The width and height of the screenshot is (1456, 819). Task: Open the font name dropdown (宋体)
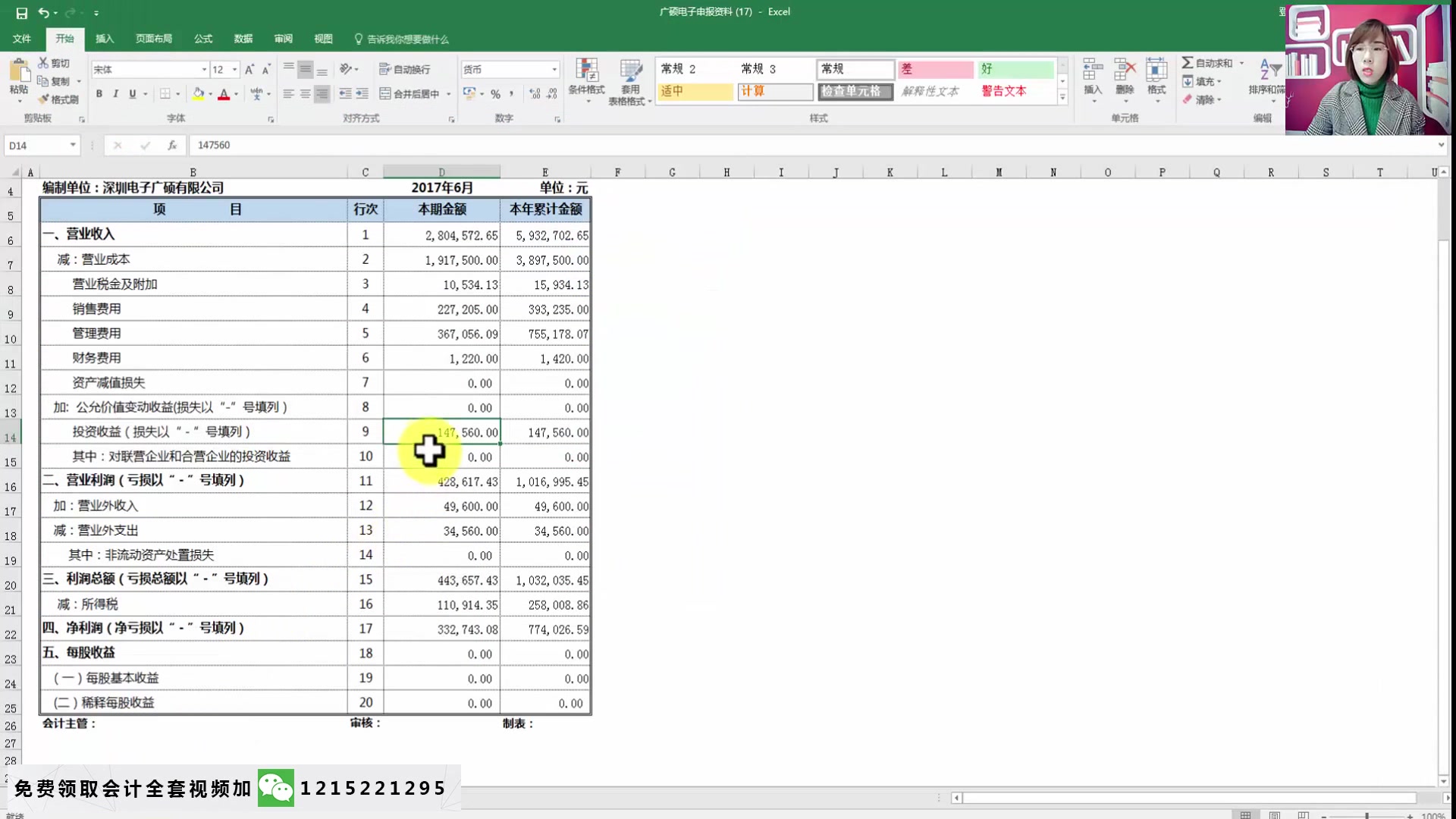204,70
